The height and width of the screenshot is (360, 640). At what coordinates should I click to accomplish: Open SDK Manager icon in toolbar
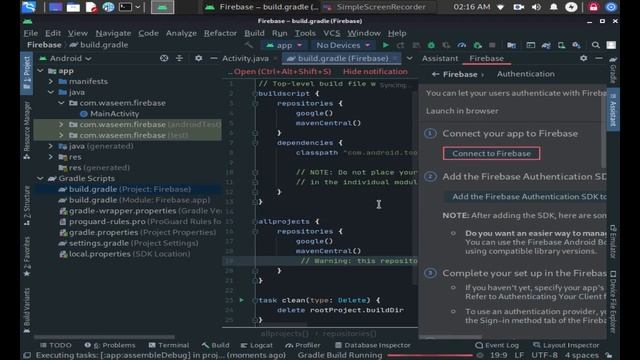576,45
